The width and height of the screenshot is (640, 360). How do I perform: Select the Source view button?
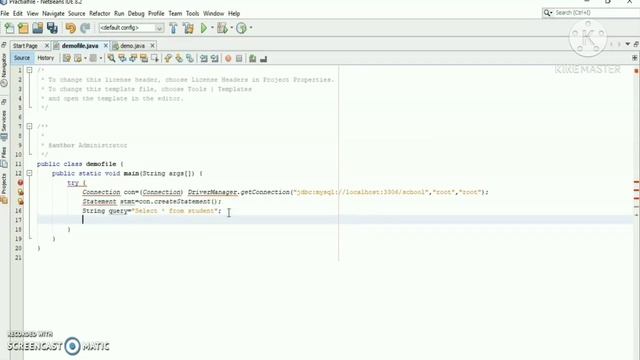[x=22, y=58]
